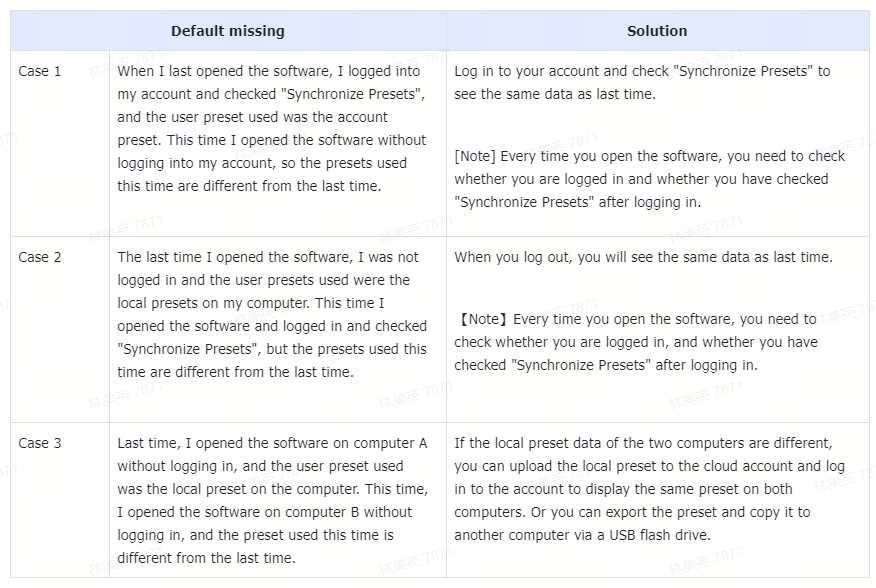Click the Case 3 description starting 'Last time, I opened'
The width and height of the screenshot is (876, 588).
pyautogui.click(x=273, y=501)
